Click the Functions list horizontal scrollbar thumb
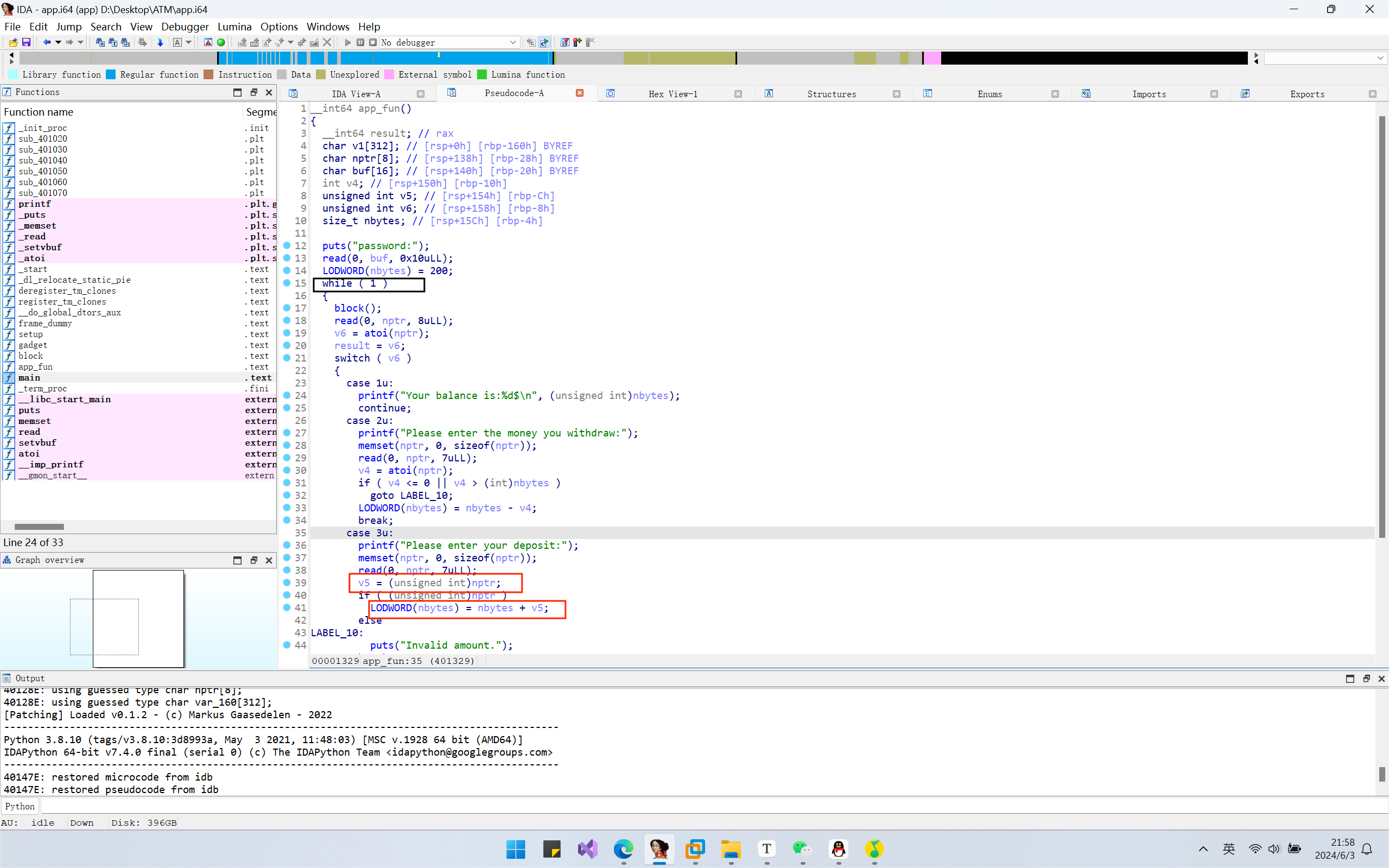 (x=39, y=527)
